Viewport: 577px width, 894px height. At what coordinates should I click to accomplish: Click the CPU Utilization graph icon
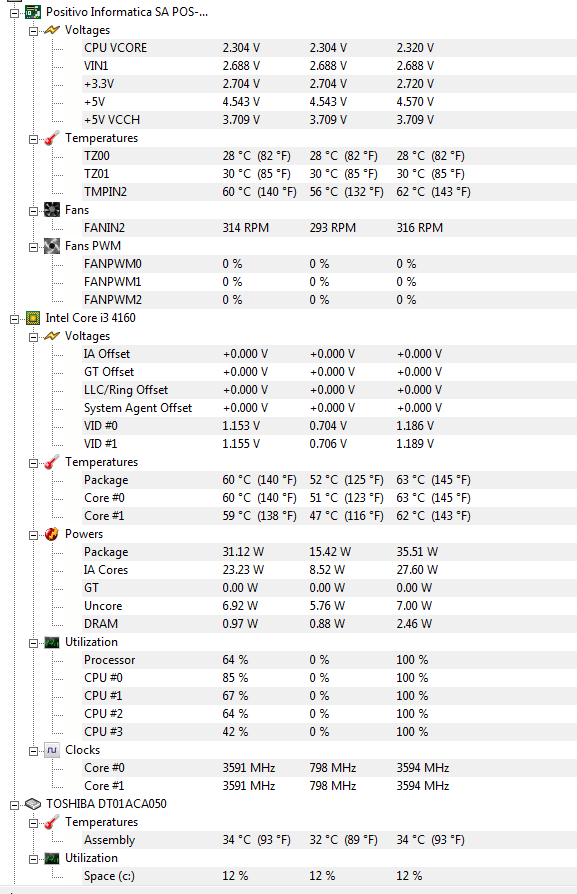point(52,642)
